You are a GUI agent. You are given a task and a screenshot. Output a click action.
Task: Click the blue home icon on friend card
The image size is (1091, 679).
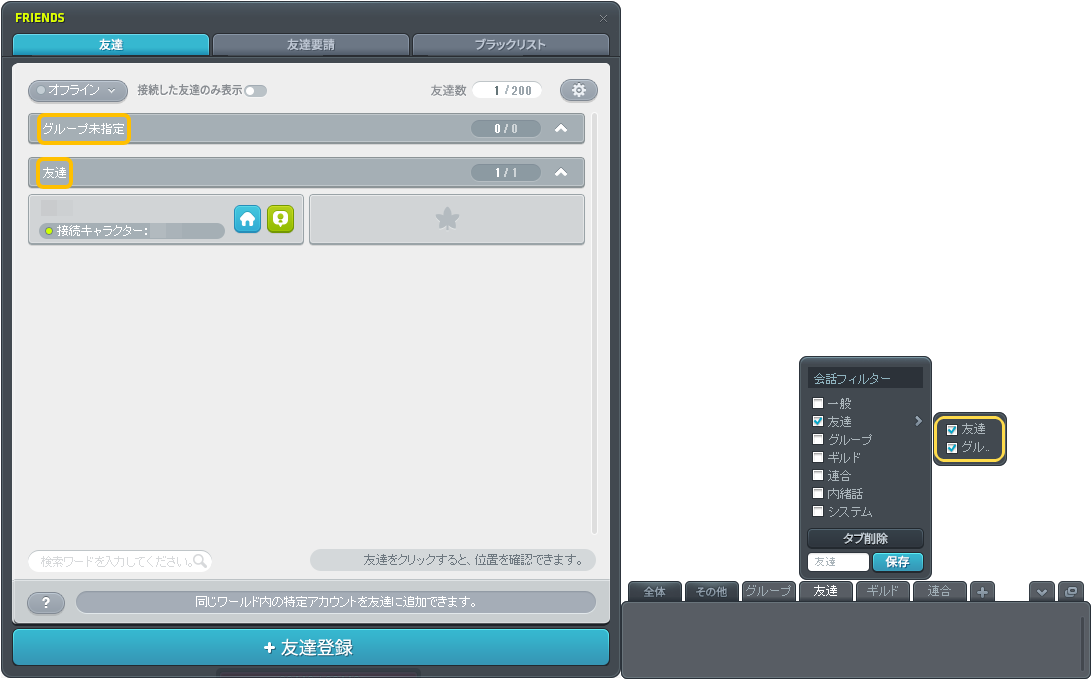pos(247,220)
